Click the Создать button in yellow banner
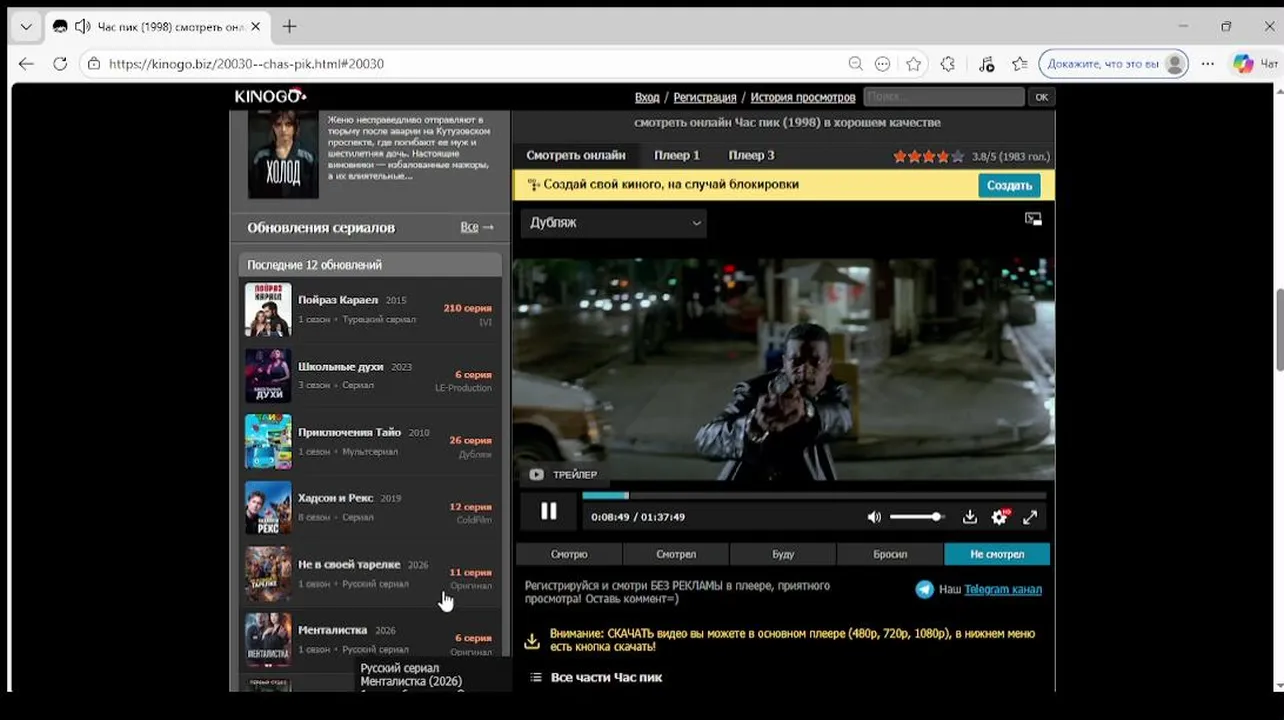1284x720 pixels. pyautogui.click(x=1009, y=185)
